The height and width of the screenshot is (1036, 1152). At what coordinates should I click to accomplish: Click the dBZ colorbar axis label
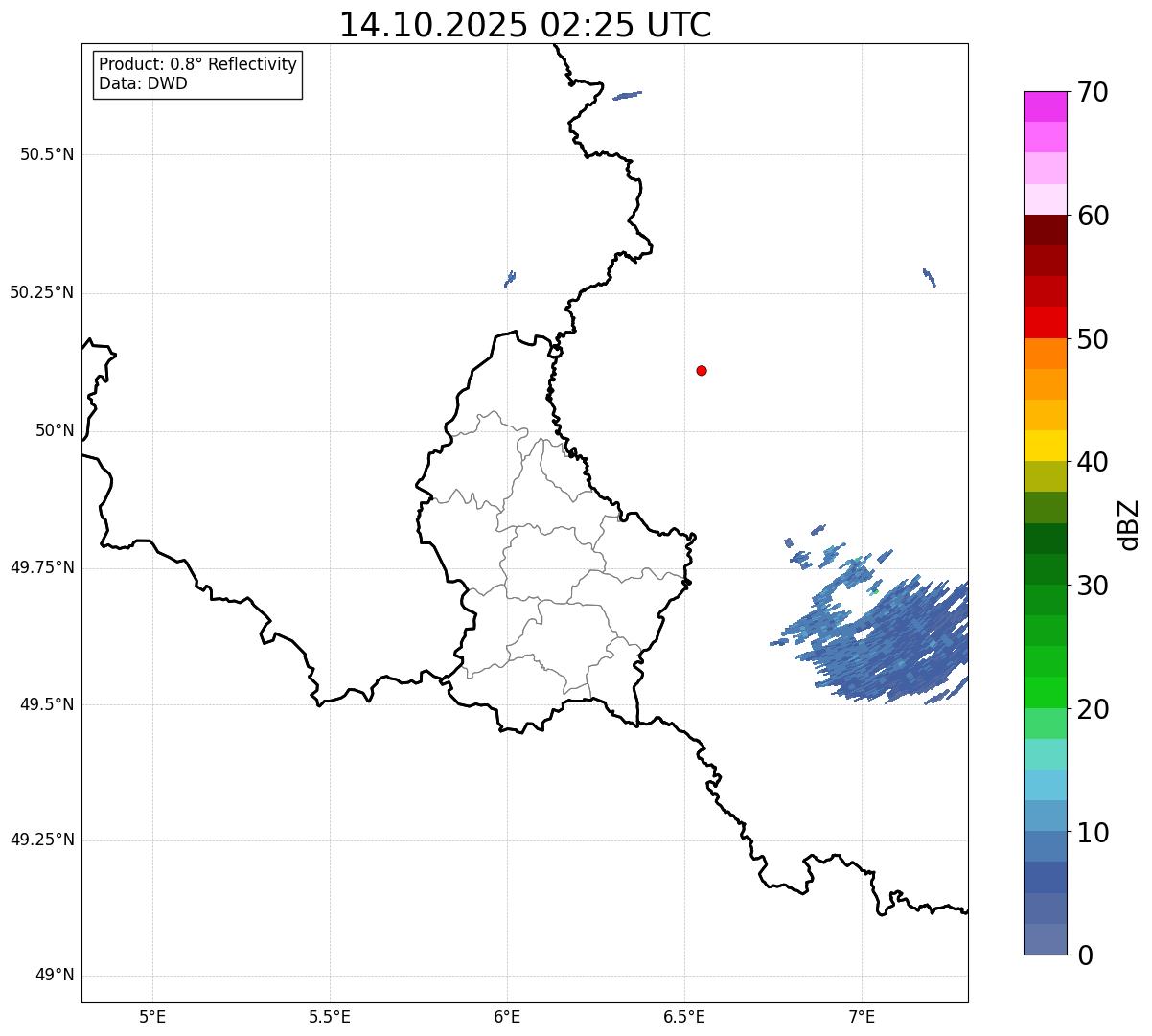1129,524
